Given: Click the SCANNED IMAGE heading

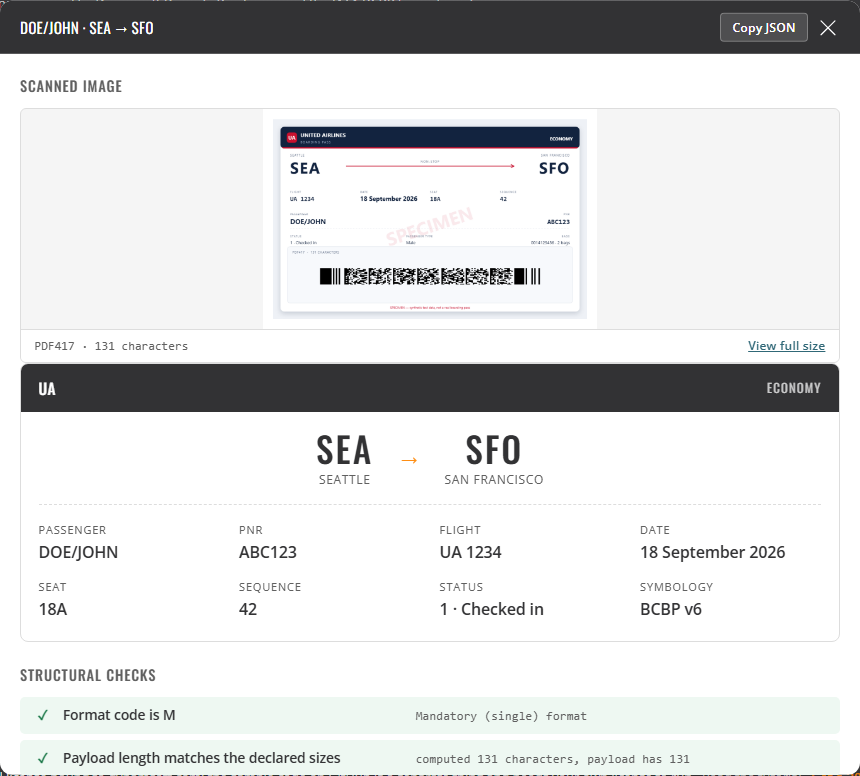Looking at the screenshot, I should pos(71,86).
